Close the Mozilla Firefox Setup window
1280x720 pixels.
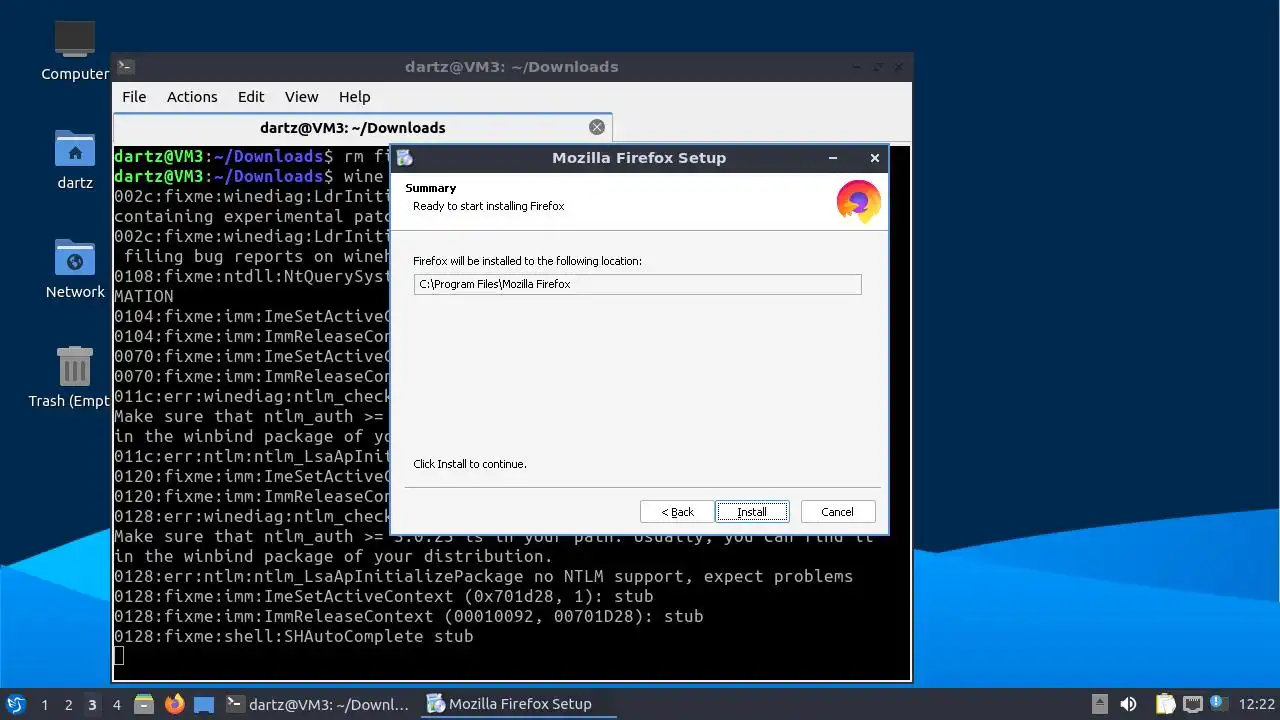click(x=875, y=158)
